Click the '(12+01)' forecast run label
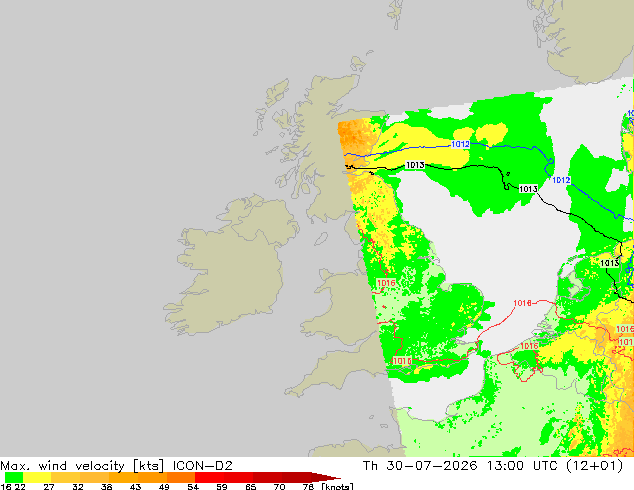Viewport: 634px width, 490px height. [594, 466]
